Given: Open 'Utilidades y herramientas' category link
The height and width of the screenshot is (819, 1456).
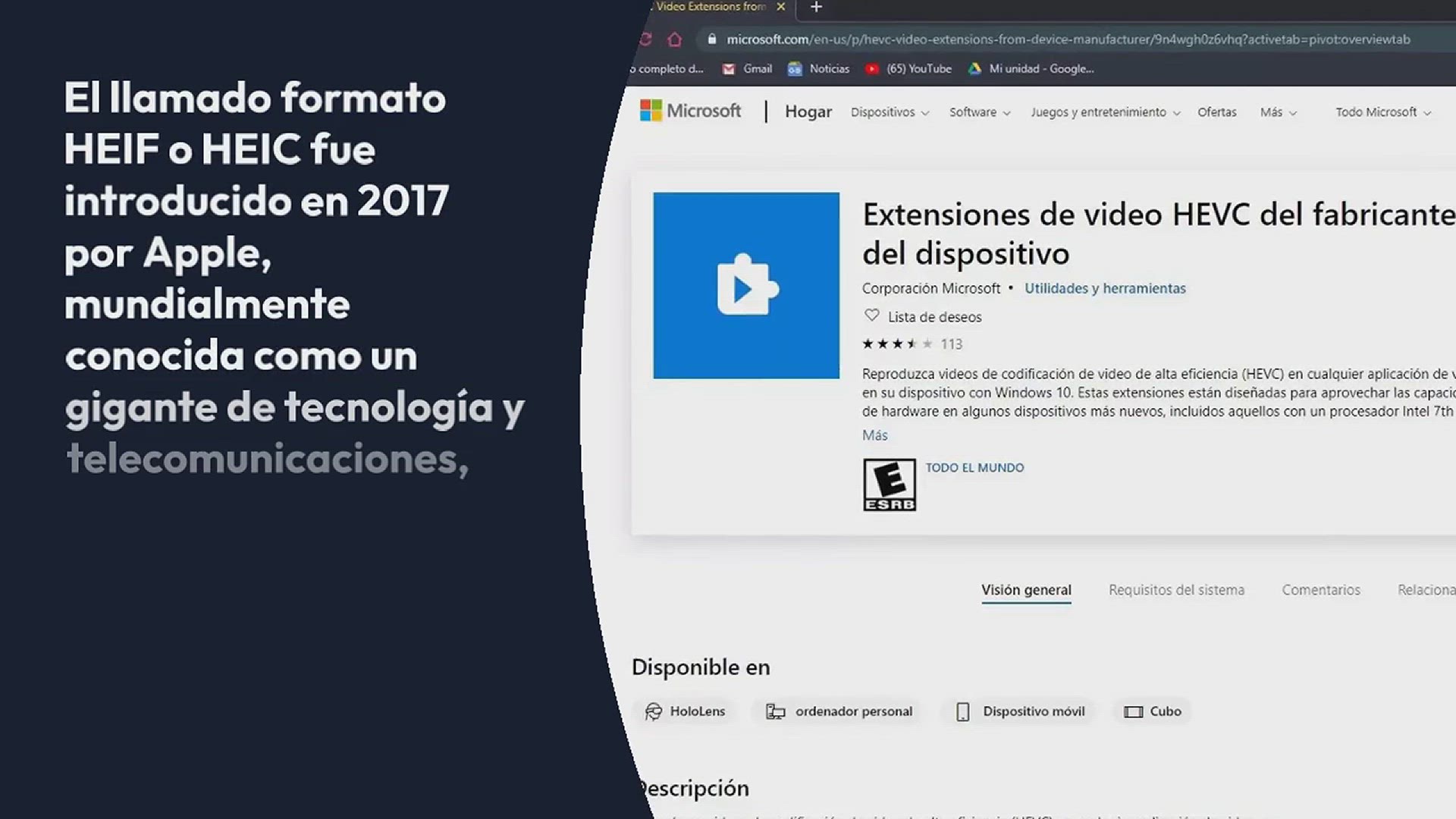Looking at the screenshot, I should (1105, 288).
